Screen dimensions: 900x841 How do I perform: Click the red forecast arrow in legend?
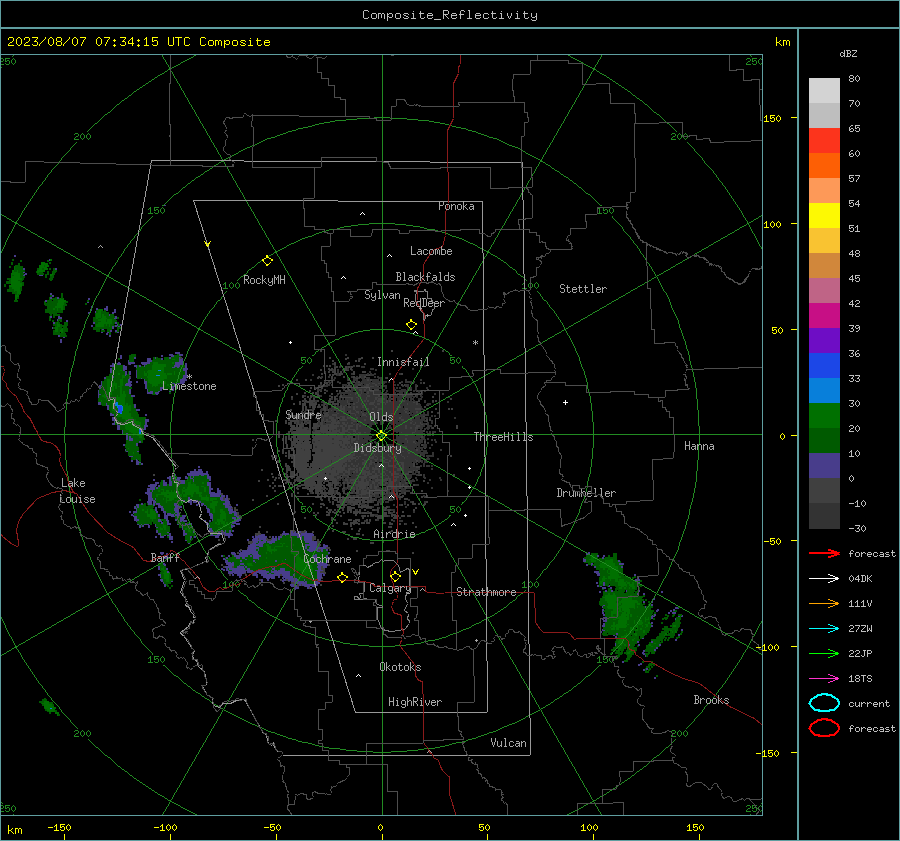(x=824, y=553)
